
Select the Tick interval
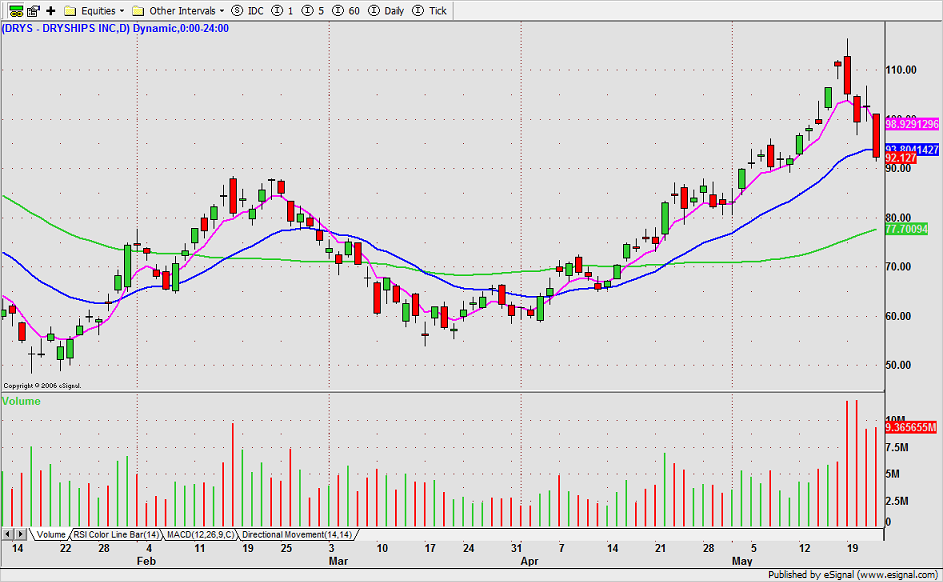(429, 11)
